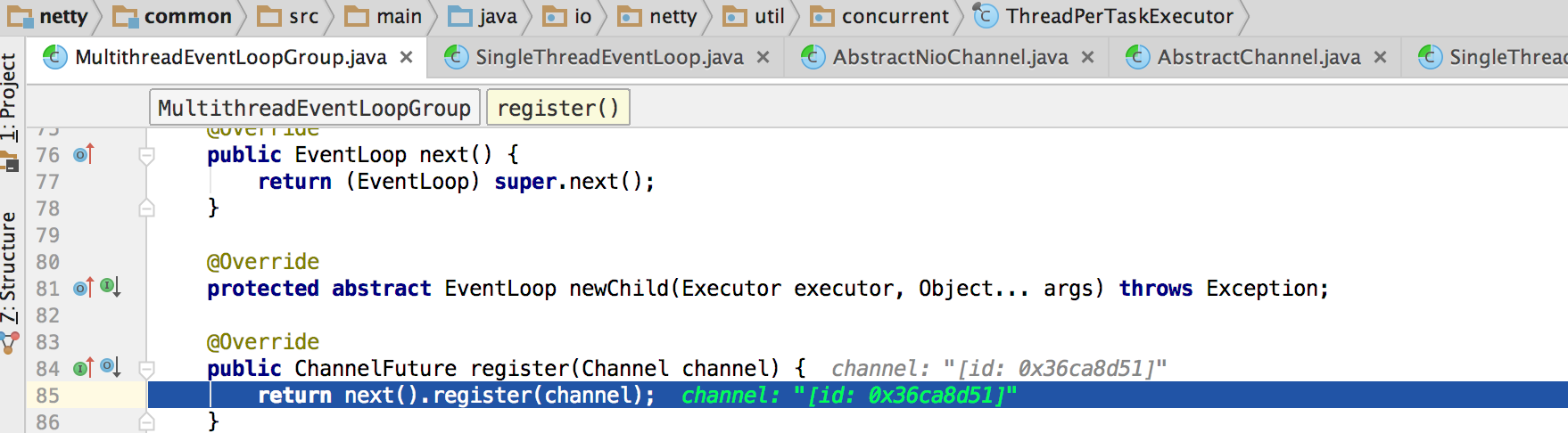Click the src folder icon in breadcrumb

[x=269, y=16]
